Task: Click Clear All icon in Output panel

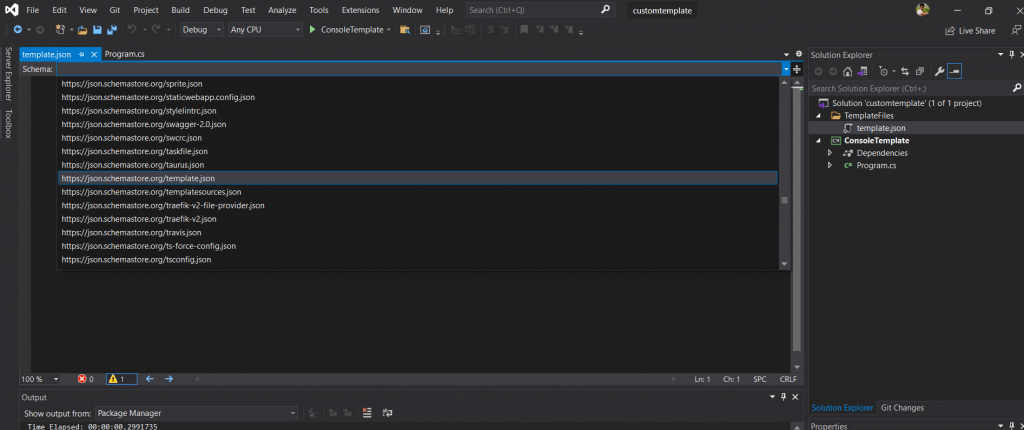Action: (367, 413)
